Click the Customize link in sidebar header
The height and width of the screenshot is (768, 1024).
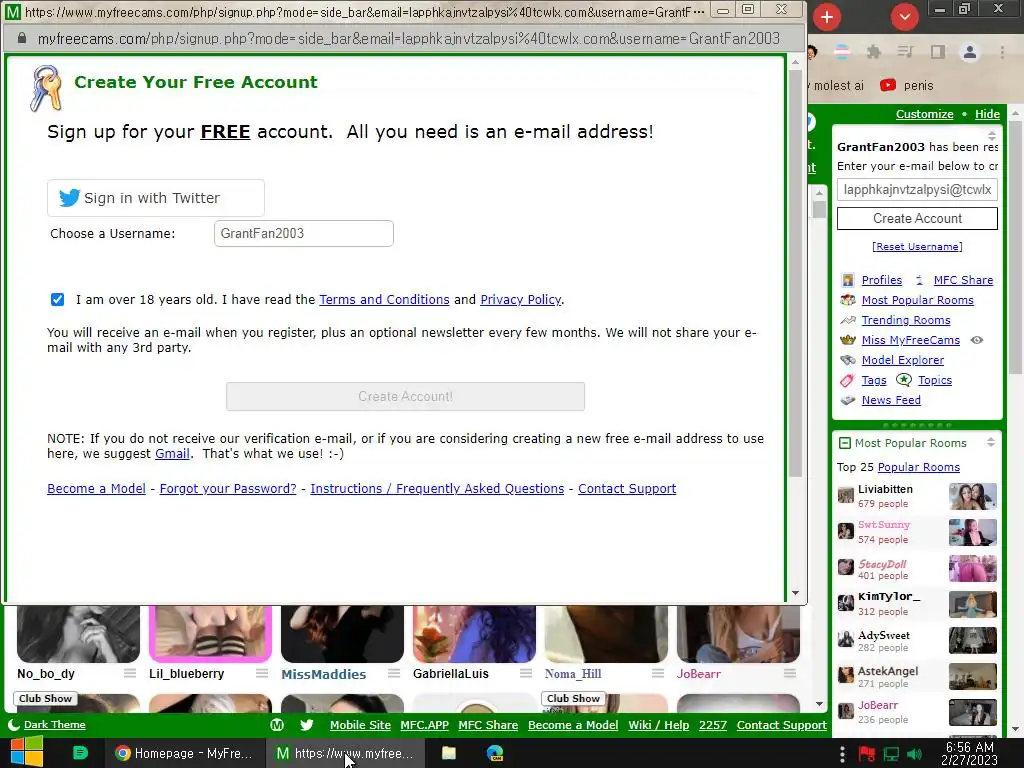[x=924, y=114]
